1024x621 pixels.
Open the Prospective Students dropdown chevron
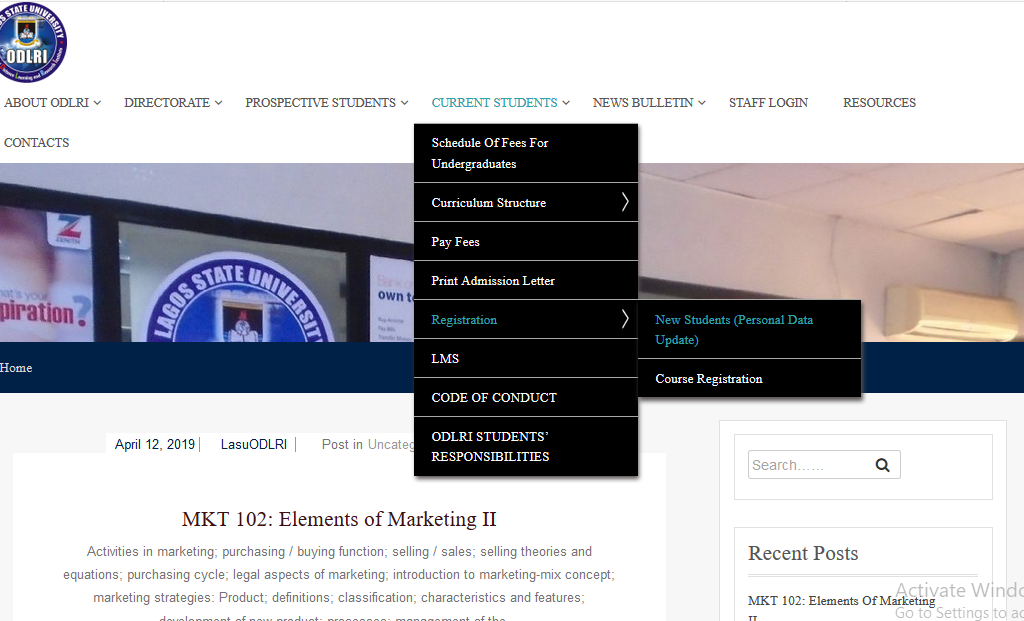click(404, 103)
